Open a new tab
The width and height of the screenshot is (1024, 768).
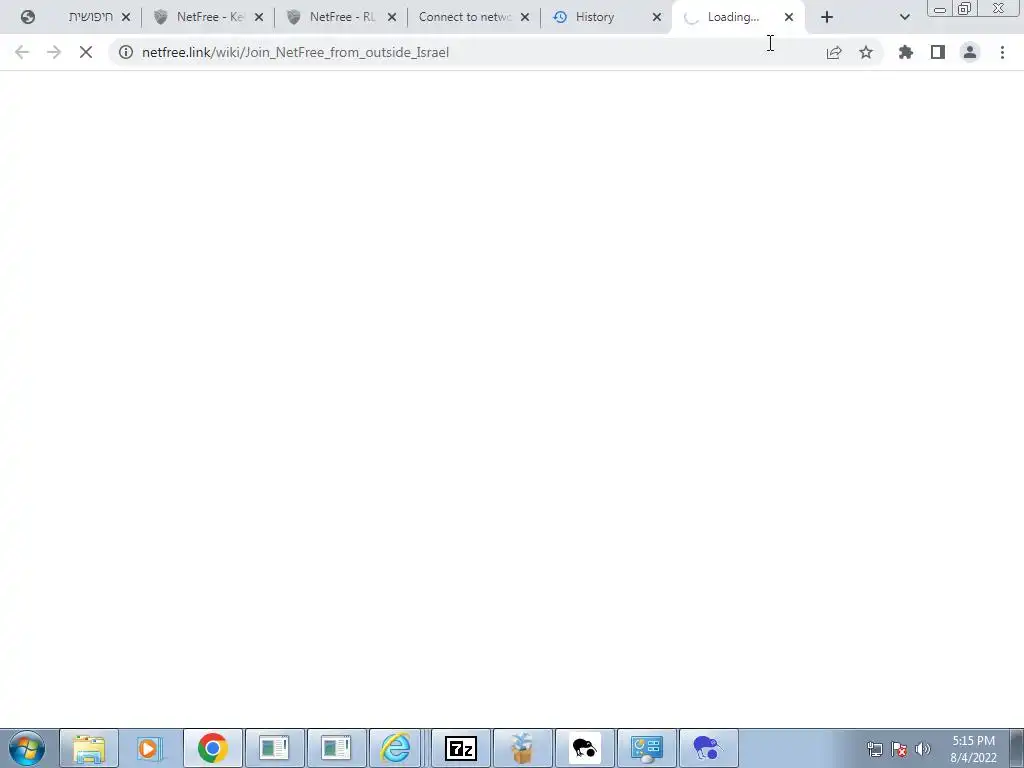tap(827, 18)
